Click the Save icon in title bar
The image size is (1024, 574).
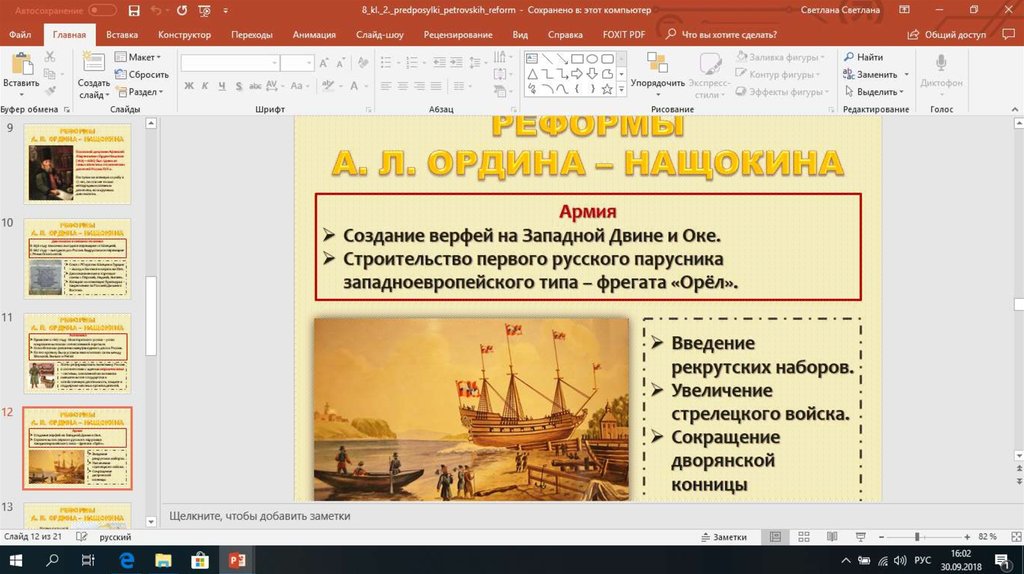pos(135,10)
